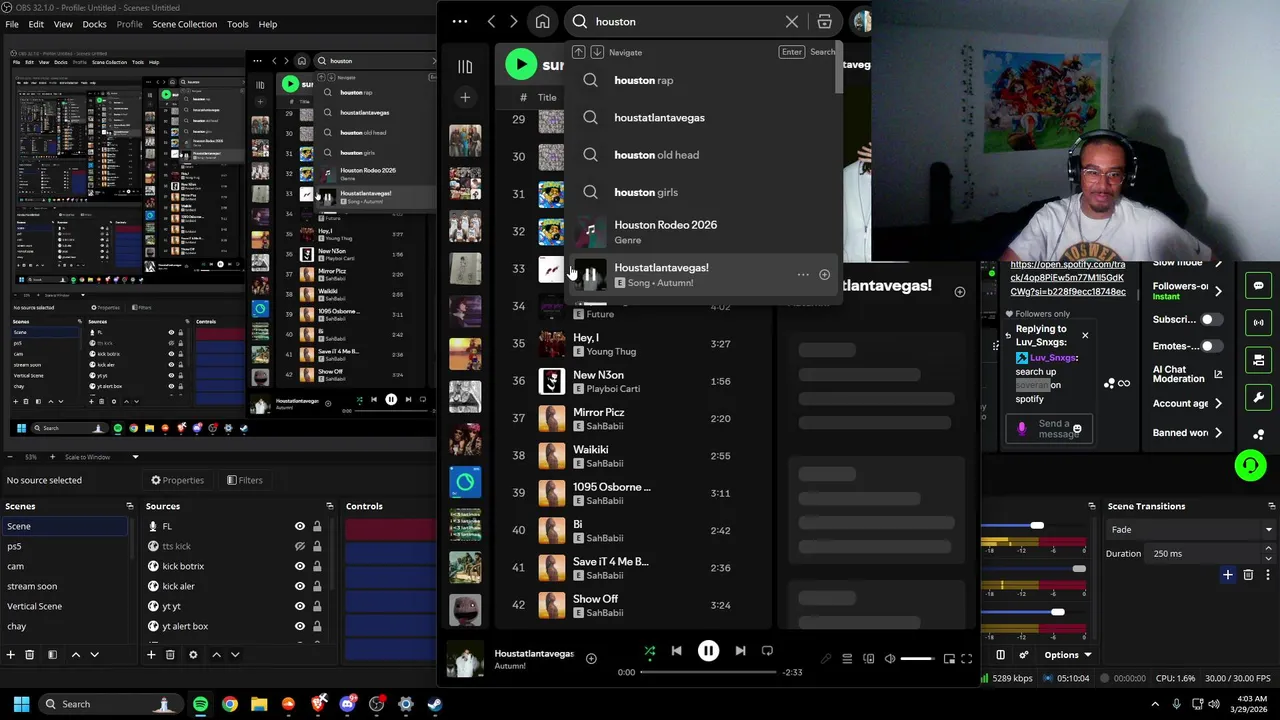Add now-playing Houstatlantavegas to Liked Songs
Image resolution: width=1280 pixels, height=720 pixels.
coord(591,658)
